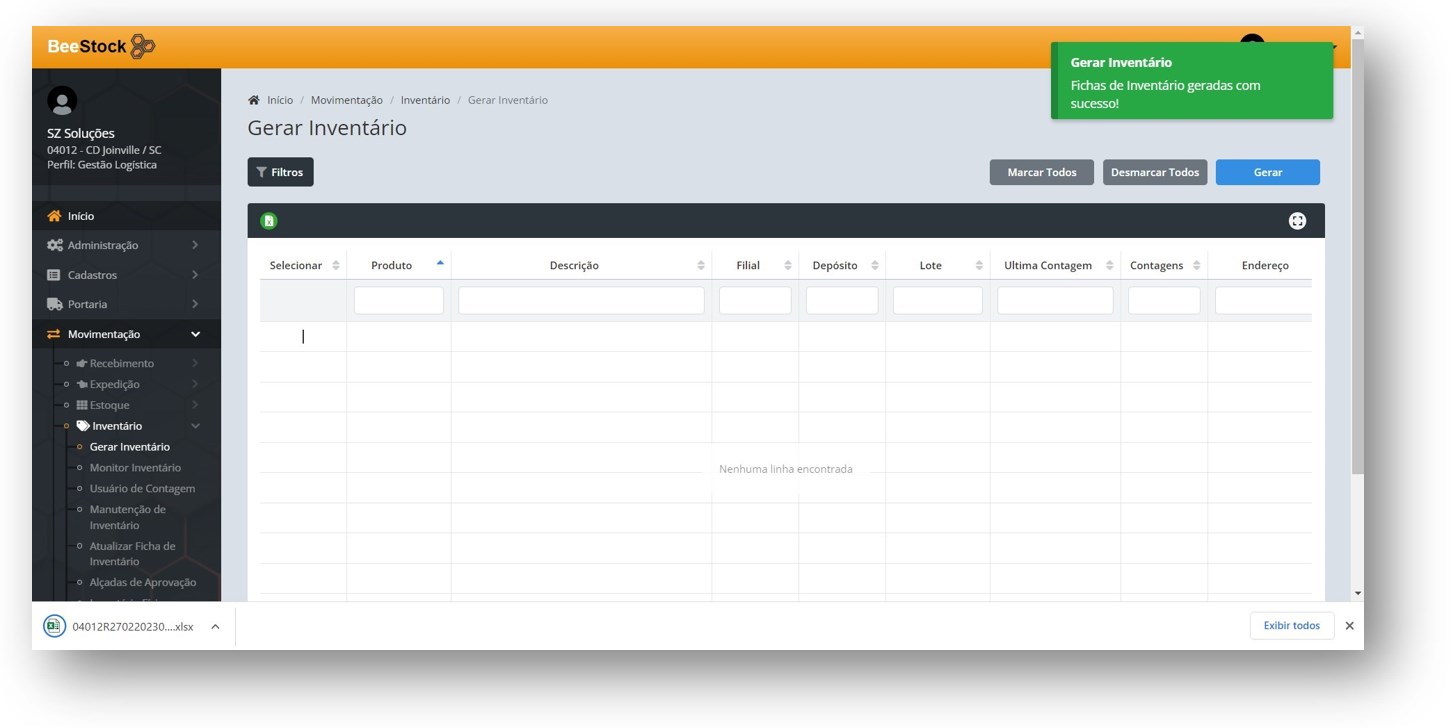The height and width of the screenshot is (728, 1456).
Task: Click the sort icon on Descrição column
Action: coord(700,266)
